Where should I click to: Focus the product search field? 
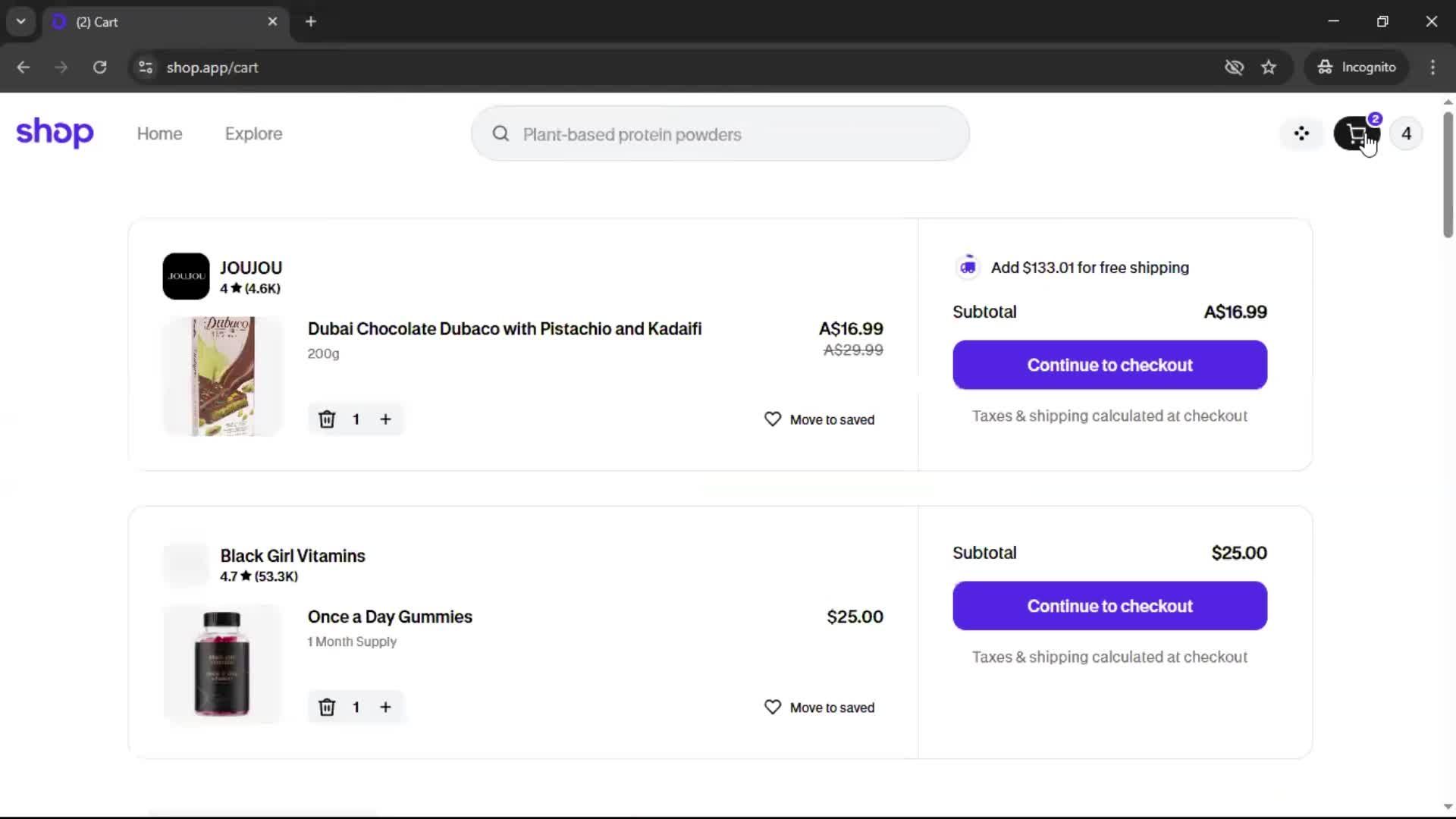coord(720,134)
